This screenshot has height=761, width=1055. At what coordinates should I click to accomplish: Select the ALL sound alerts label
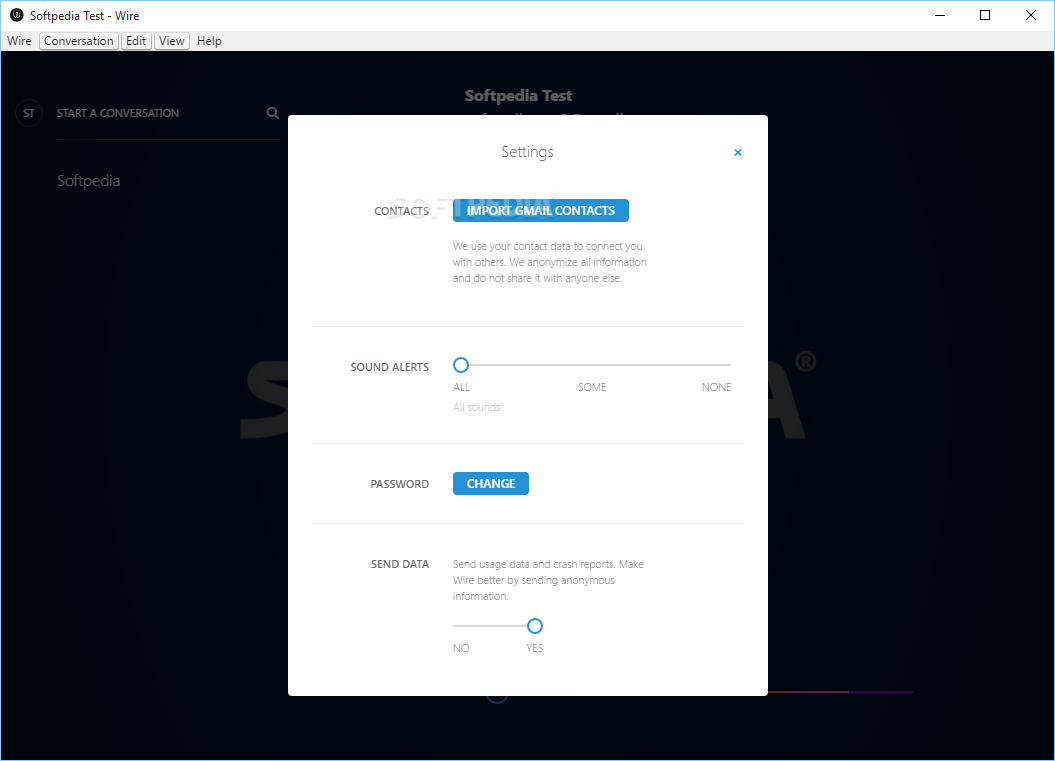(x=462, y=387)
